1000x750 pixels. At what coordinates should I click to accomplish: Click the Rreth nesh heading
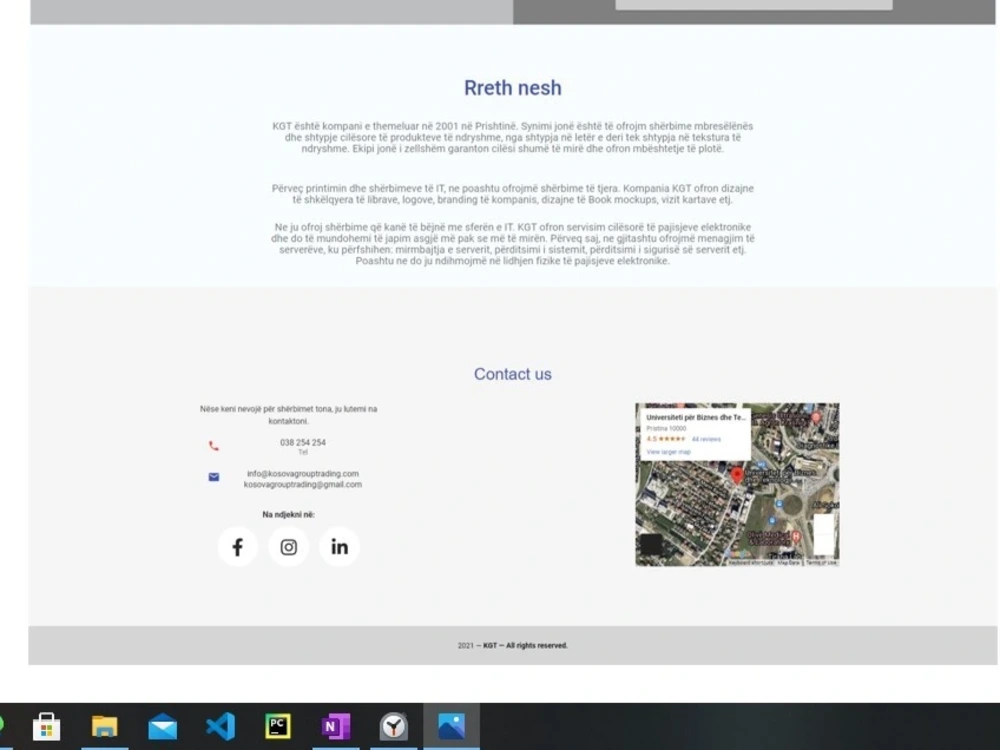[x=513, y=87]
